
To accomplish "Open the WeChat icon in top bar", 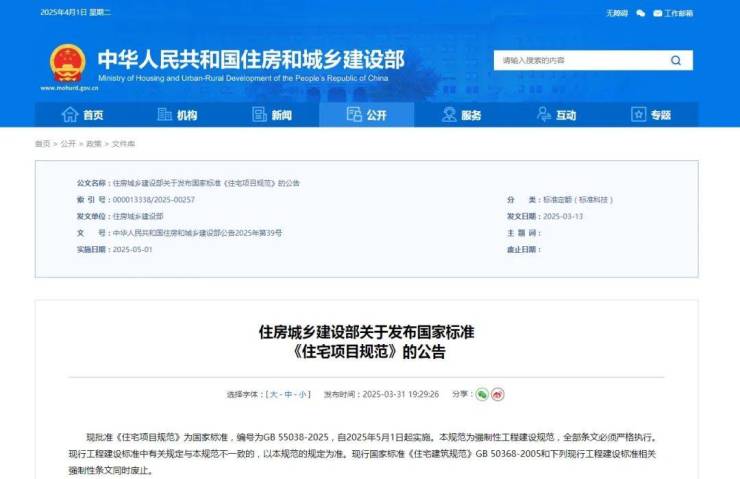I will pos(640,13).
